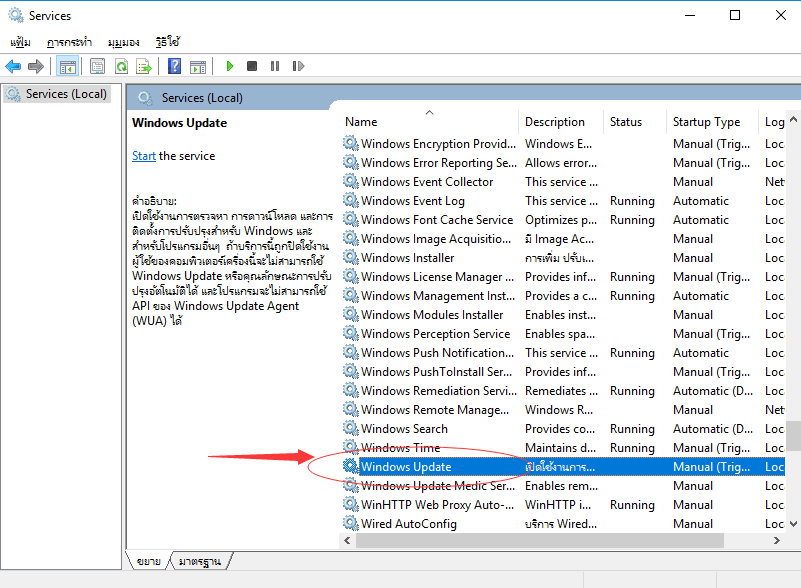Click the Export List toolbar icon
Image resolution: width=801 pixels, height=588 pixels.
(x=144, y=66)
